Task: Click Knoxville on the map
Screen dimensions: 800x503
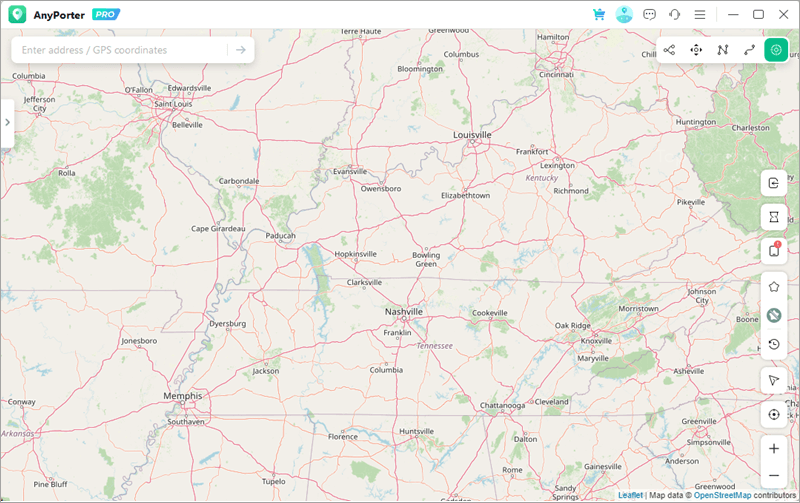Action: tap(596, 341)
